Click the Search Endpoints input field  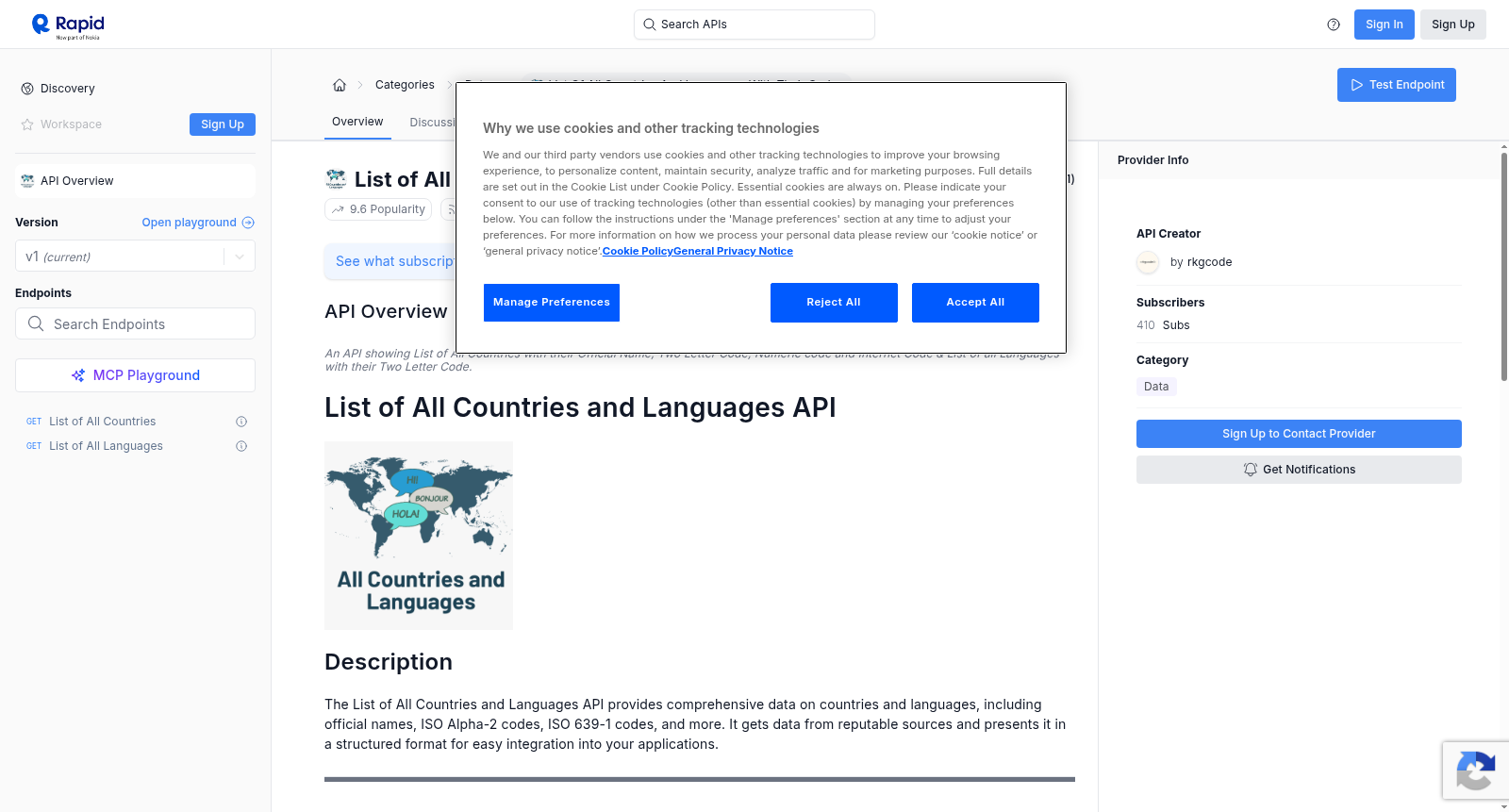point(135,323)
